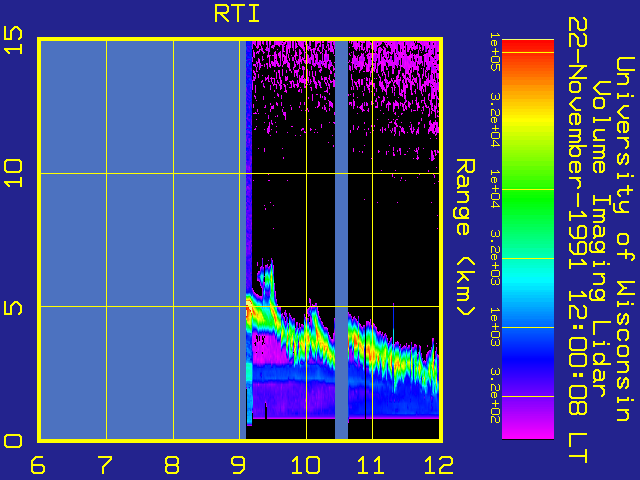
Task: Click the time axis label 6
Action: coord(38,464)
